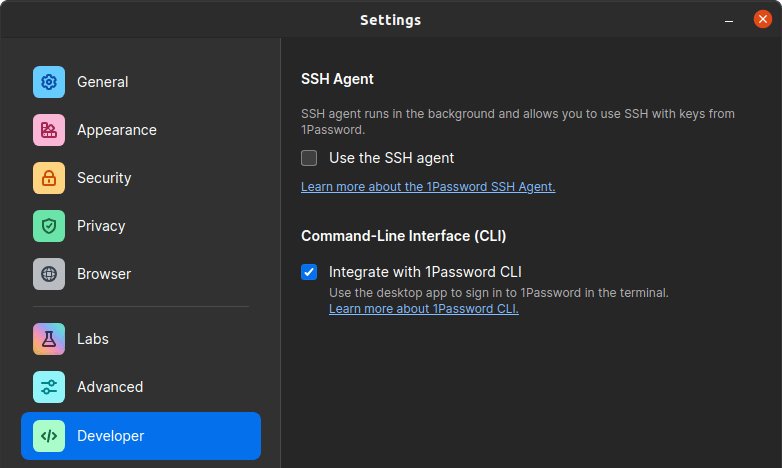Switch to the Appearance section

[x=117, y=130]
